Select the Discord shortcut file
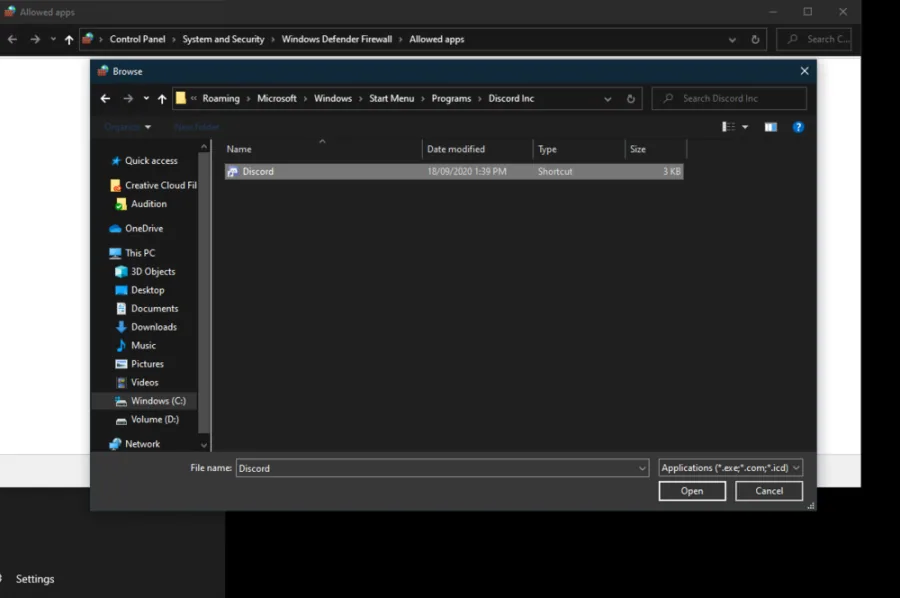This screenshot has width=900, height=598. click(x=453, y=171)
